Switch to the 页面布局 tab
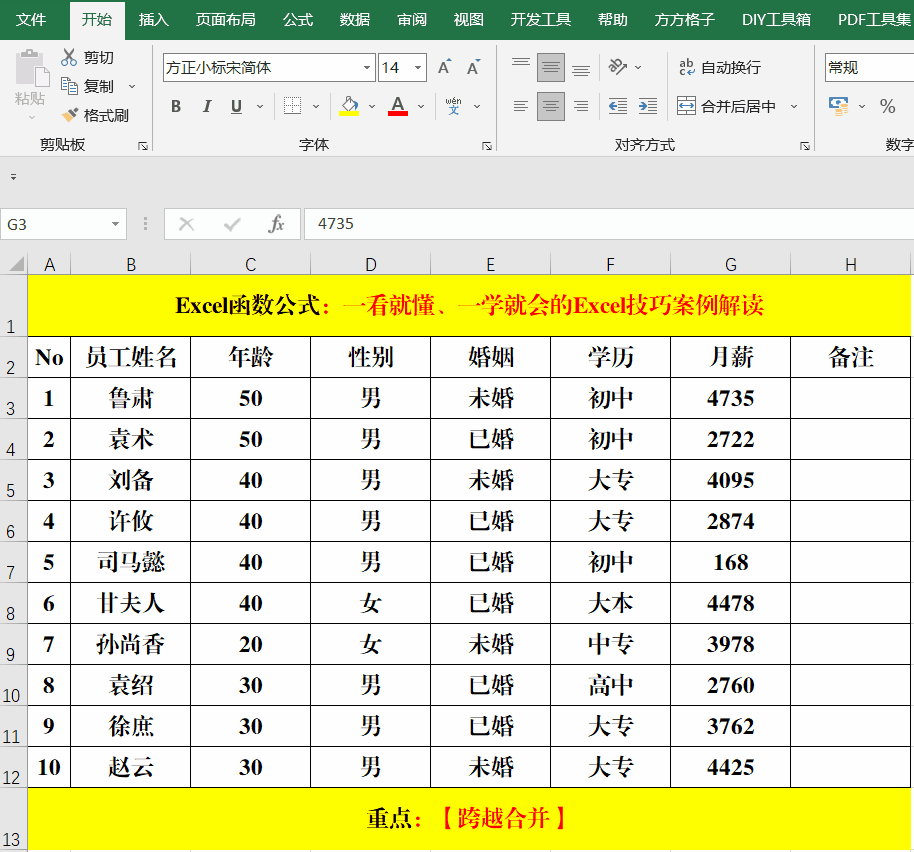This screenshot has width=914, height=852. [x=226, y=20]
